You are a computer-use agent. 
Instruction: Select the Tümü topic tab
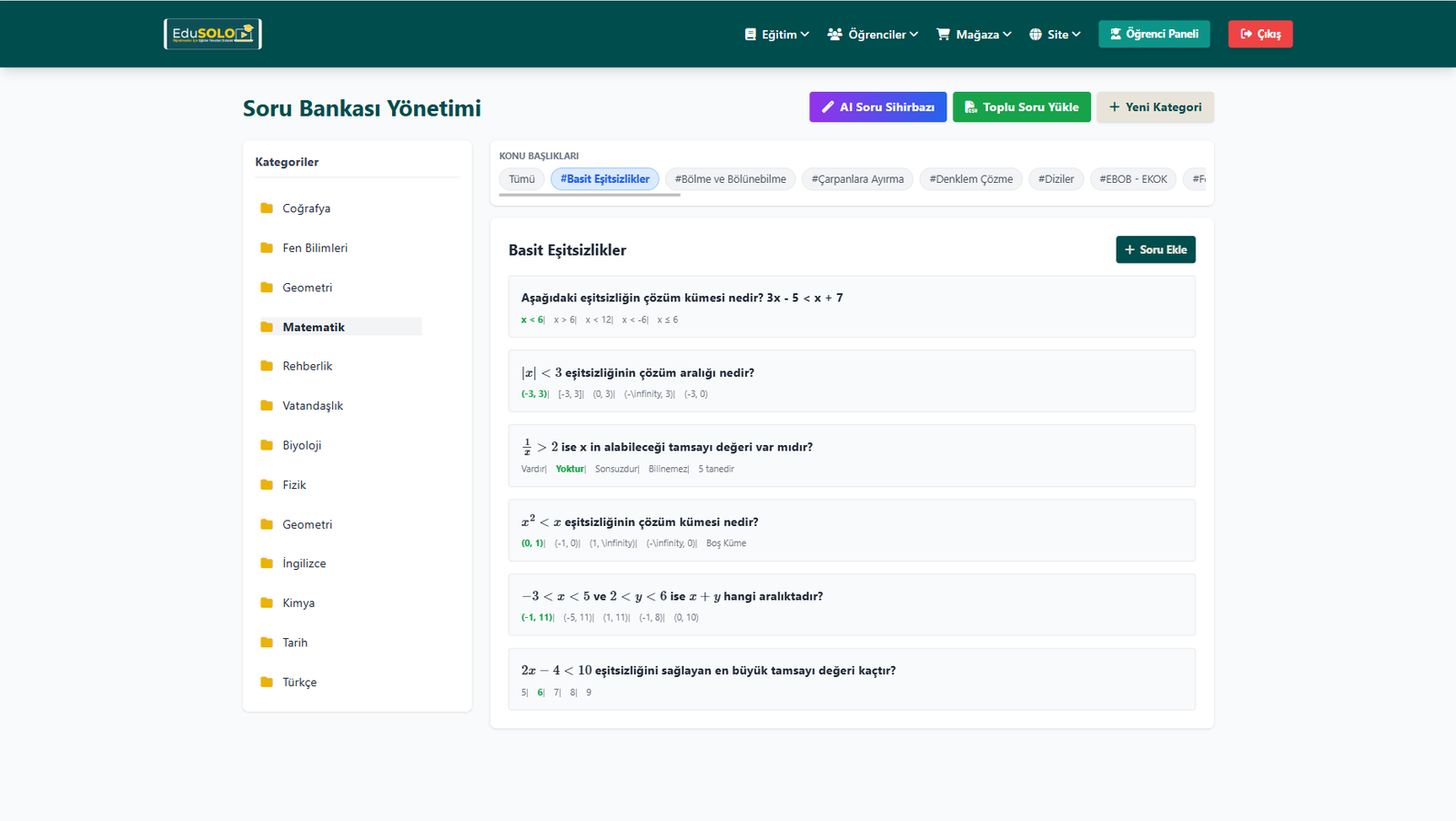(521, 179)
